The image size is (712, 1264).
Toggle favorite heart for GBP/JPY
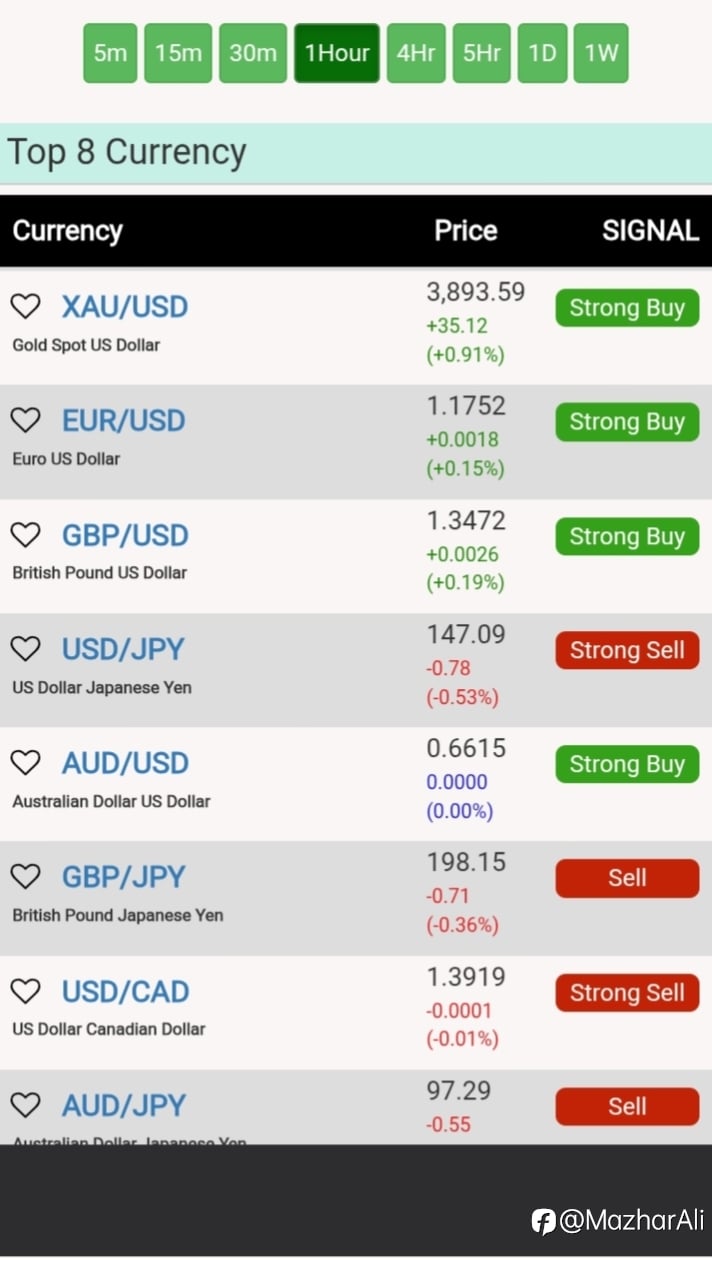point(25,877)
